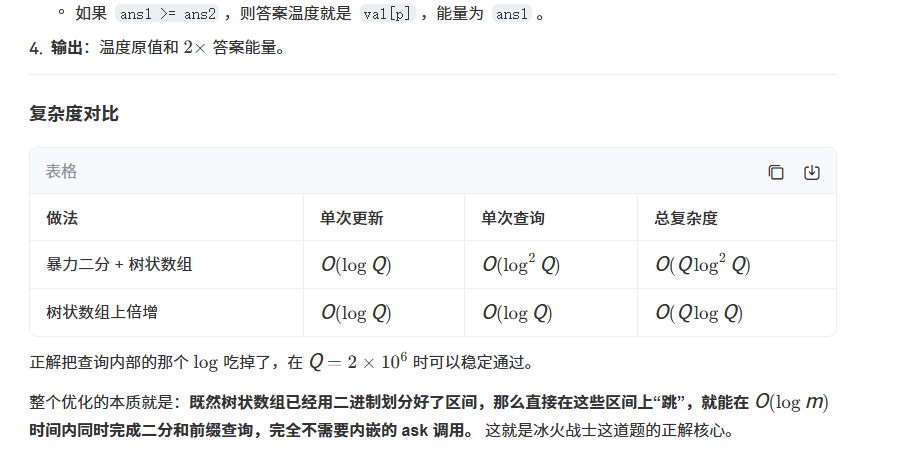Copy the complexity table via copy icon
Viewport: 912px width, 454px height.
776,172
